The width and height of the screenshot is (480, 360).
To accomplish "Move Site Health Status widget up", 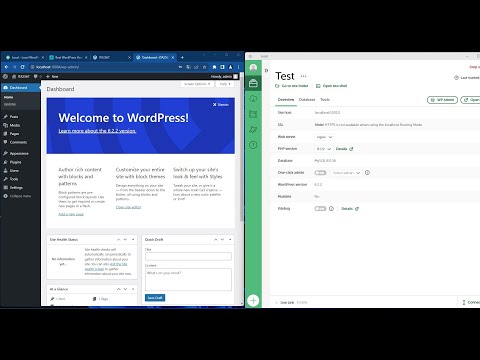I will pos(118,240).
